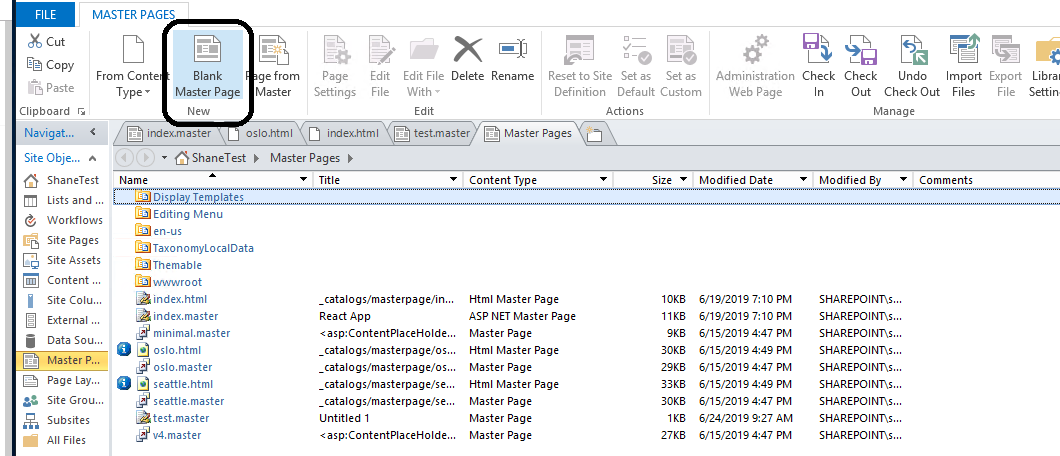Click Set as Default

tap(636, 66)
